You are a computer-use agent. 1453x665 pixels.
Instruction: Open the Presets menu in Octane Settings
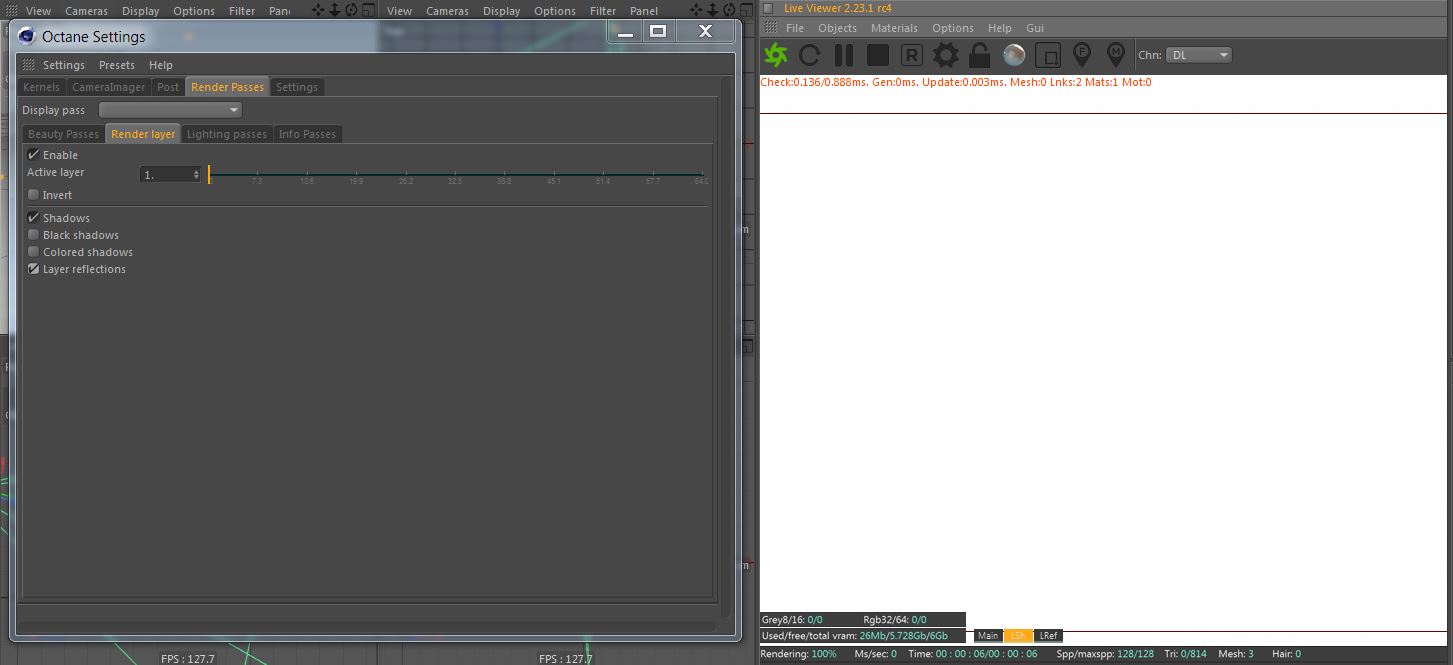pyautogui.click(x=117, y=65)
